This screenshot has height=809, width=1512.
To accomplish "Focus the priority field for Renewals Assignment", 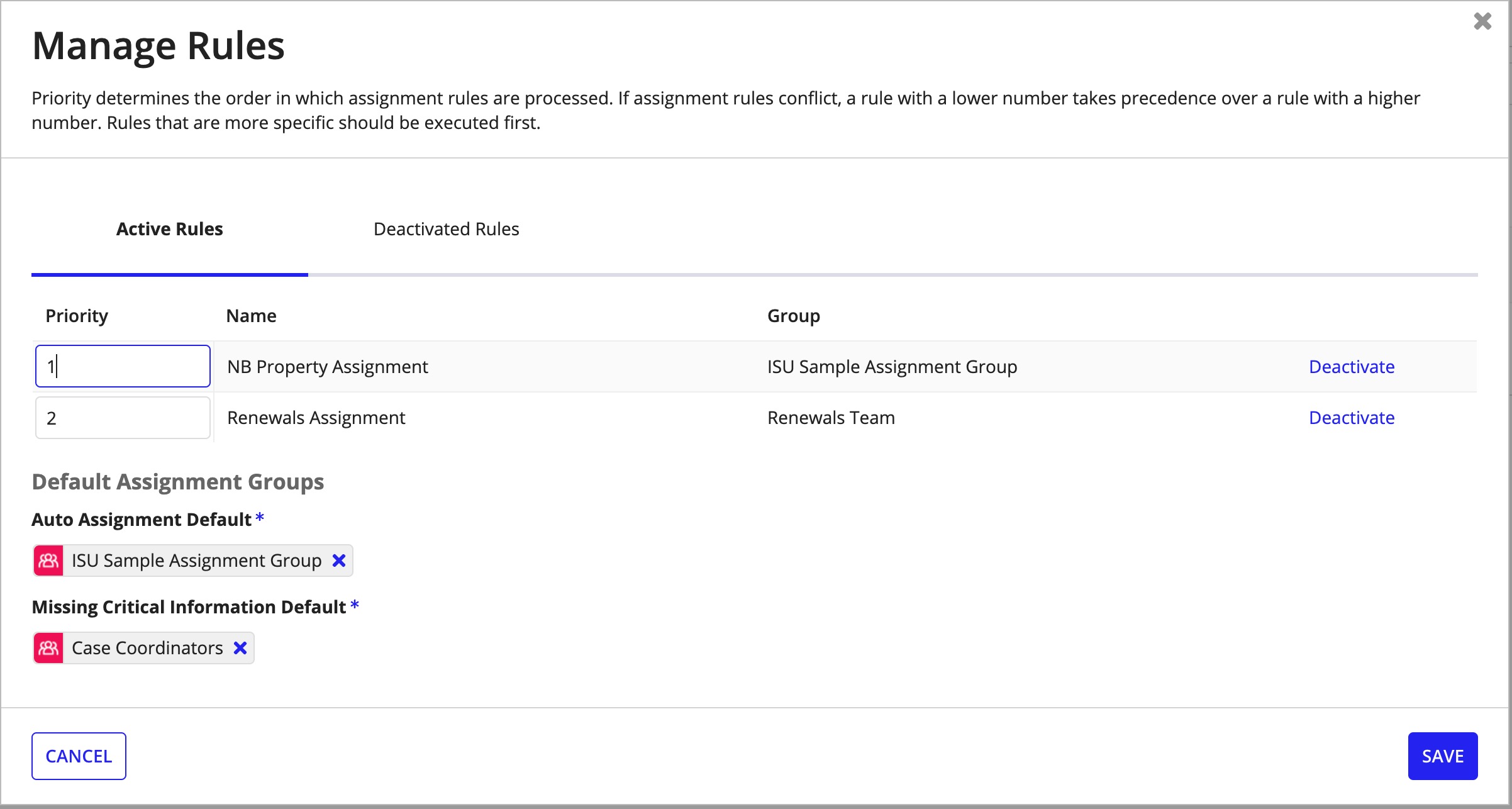I will 123,418.
